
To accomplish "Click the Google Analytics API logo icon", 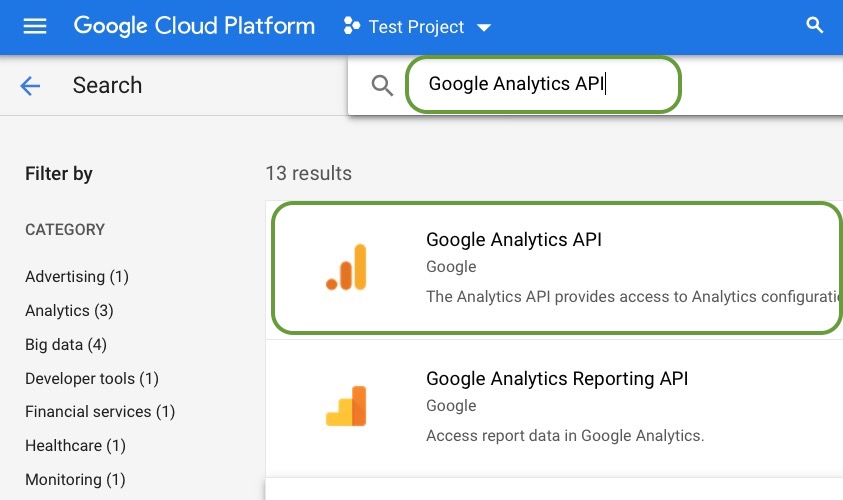I will pyautogui.click(x=346, y=267).
